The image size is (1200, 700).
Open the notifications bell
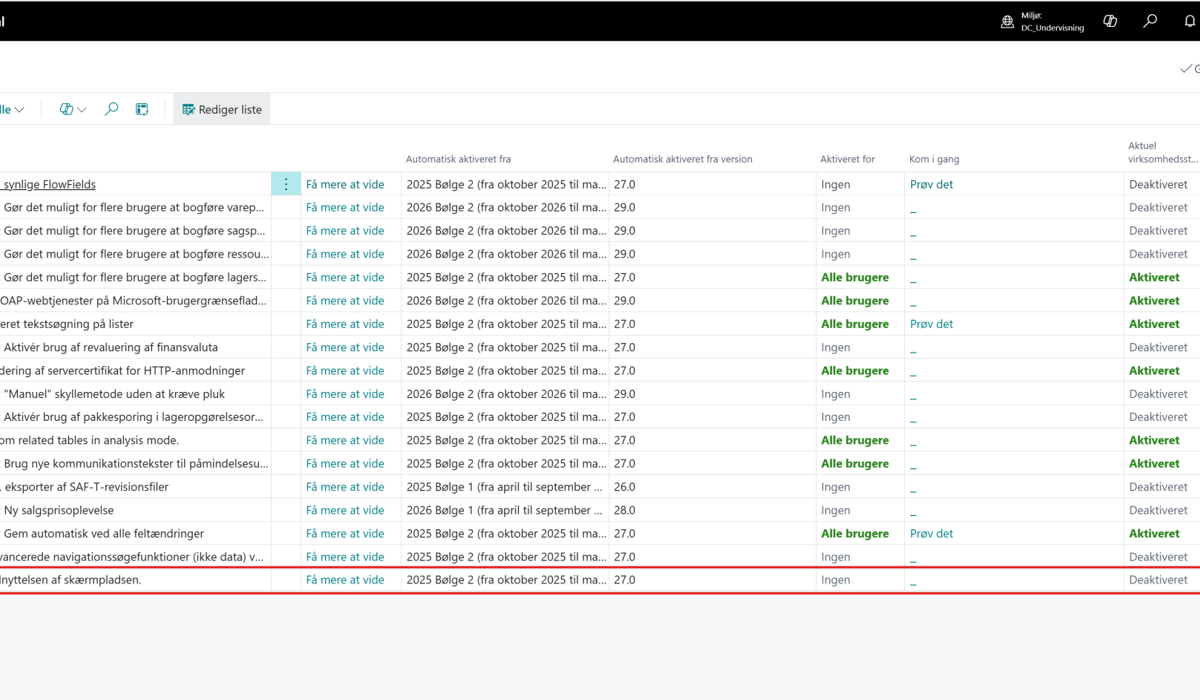[x=1190, y=21]
